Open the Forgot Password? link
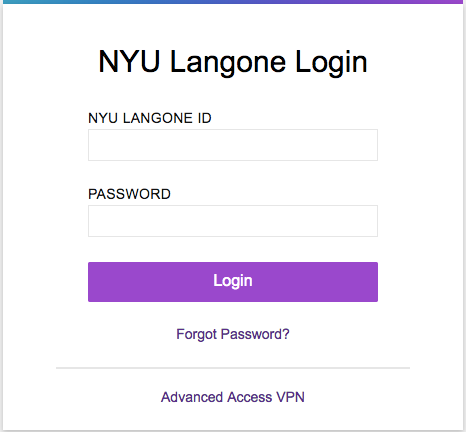Screen dimensions: 466x432 point(233,334)
